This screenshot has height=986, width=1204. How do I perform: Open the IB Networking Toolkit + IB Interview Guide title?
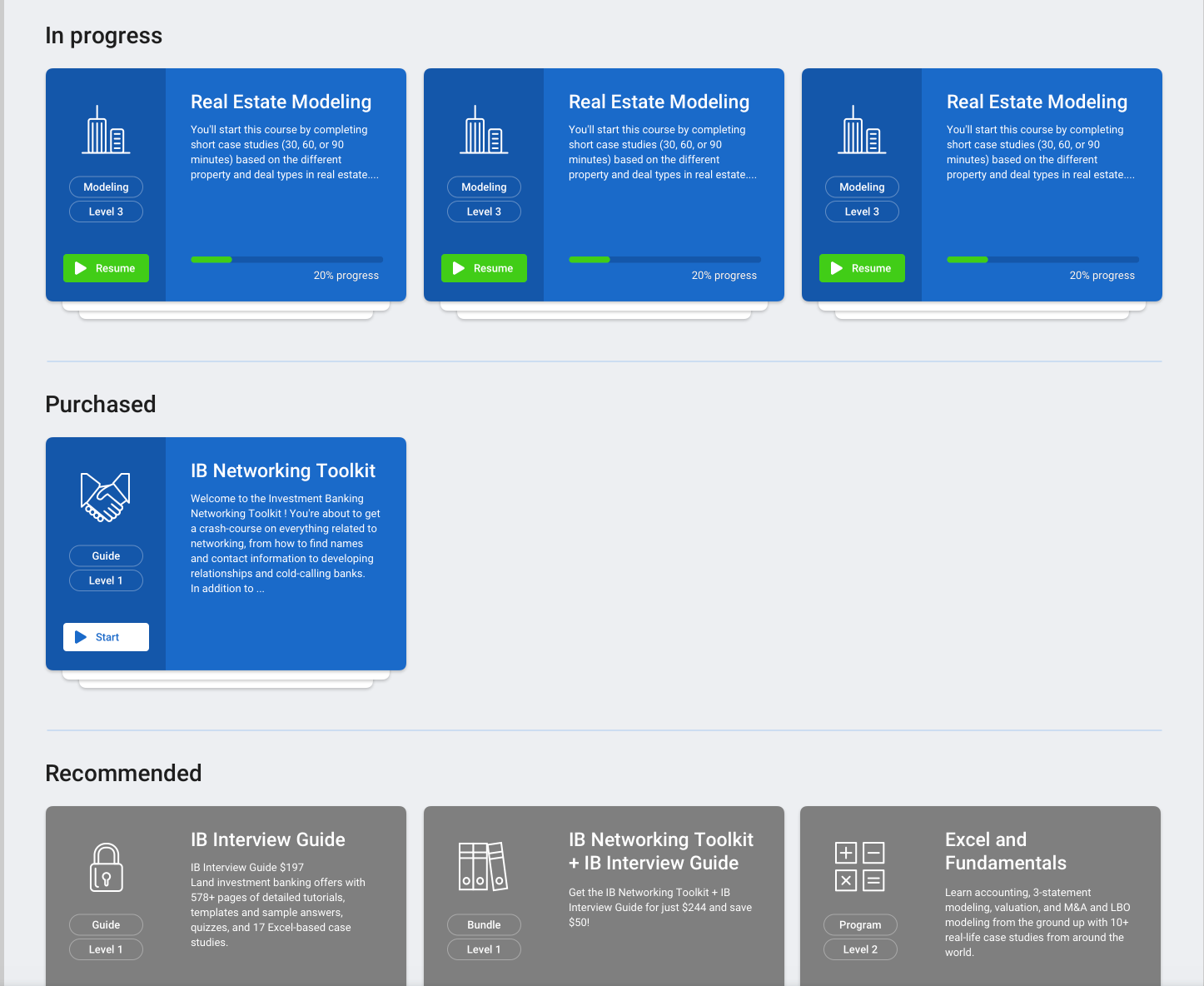click(x=661, y=851)
